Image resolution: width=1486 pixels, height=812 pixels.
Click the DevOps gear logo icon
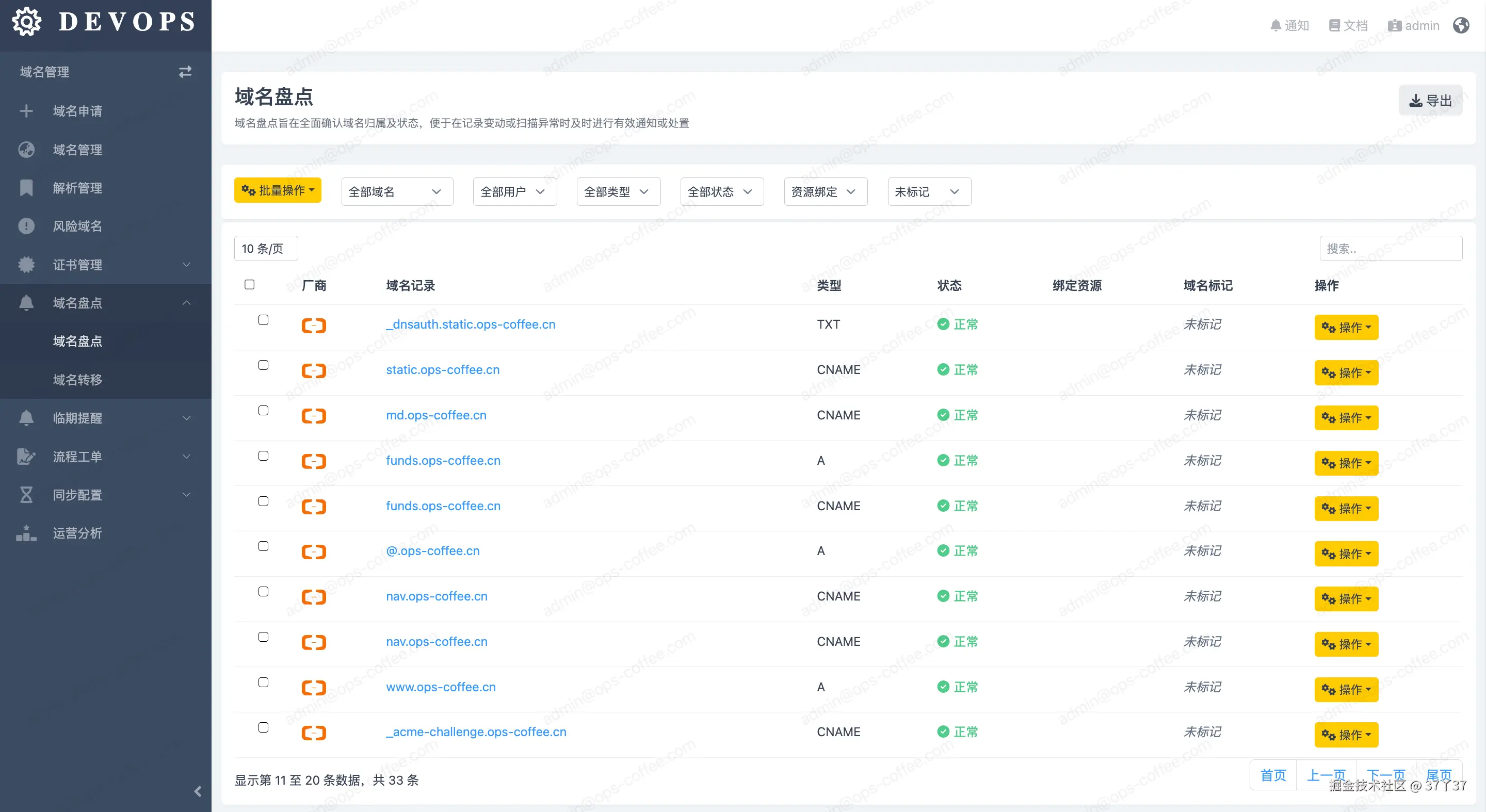pos(26,21)
